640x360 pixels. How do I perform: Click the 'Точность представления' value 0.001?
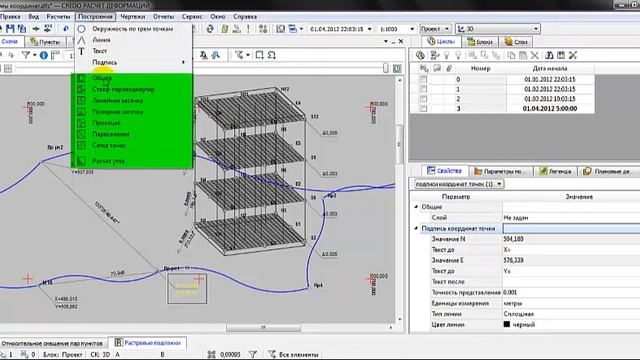coord(571,293)
